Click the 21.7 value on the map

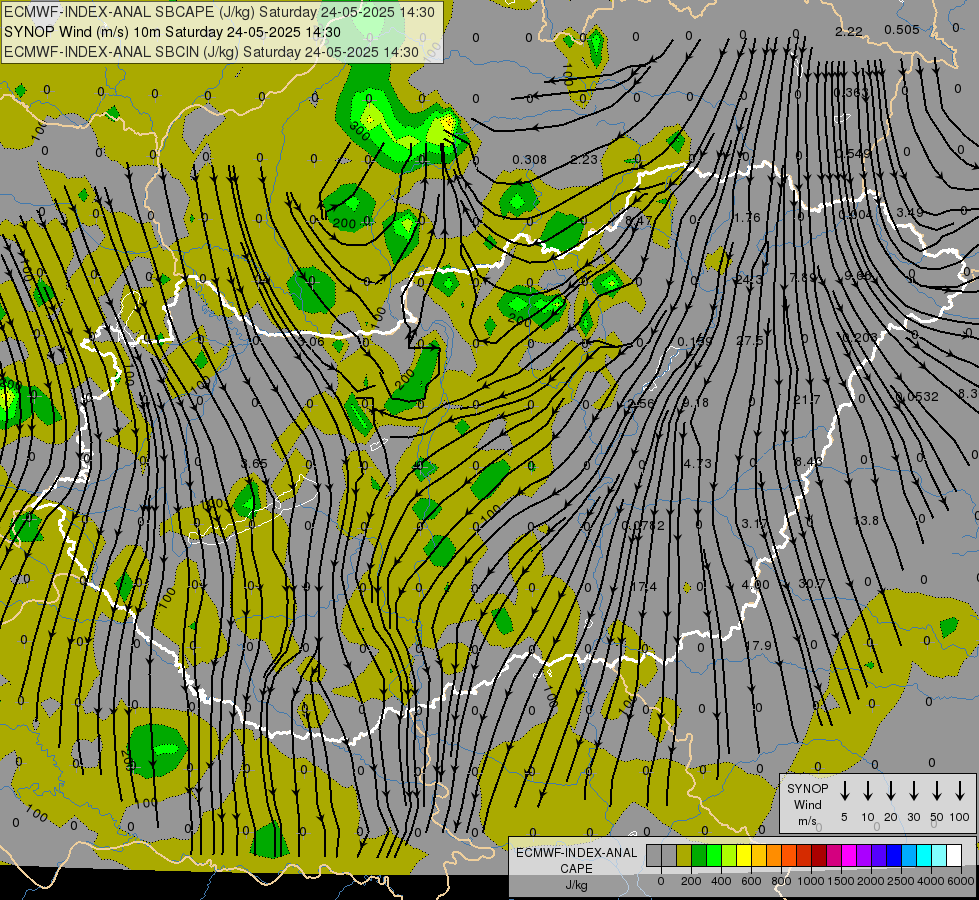tap(807, 399)
